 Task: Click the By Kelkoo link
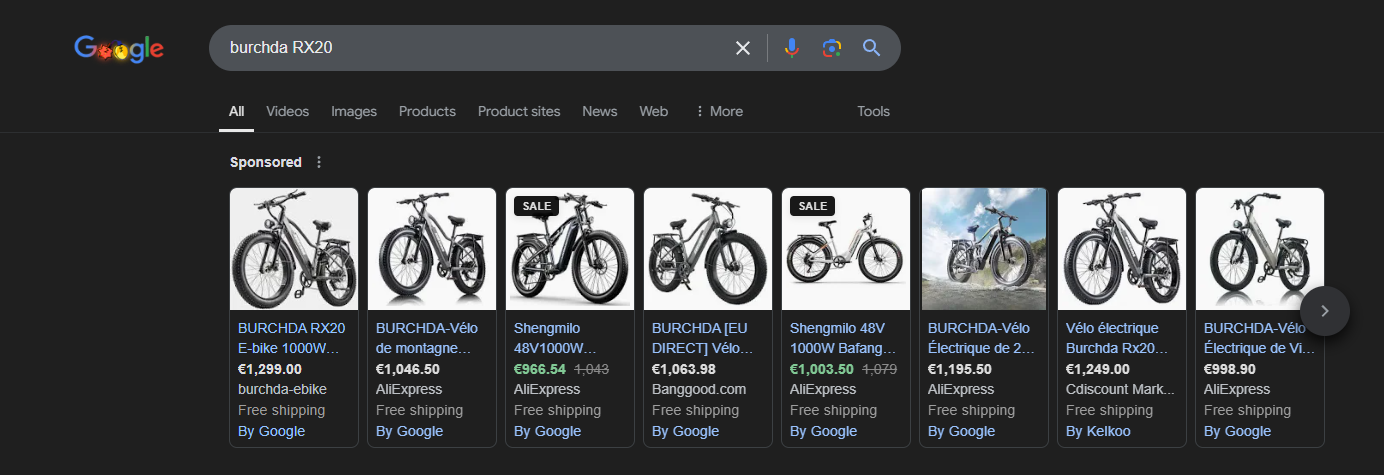point(1100,431)
